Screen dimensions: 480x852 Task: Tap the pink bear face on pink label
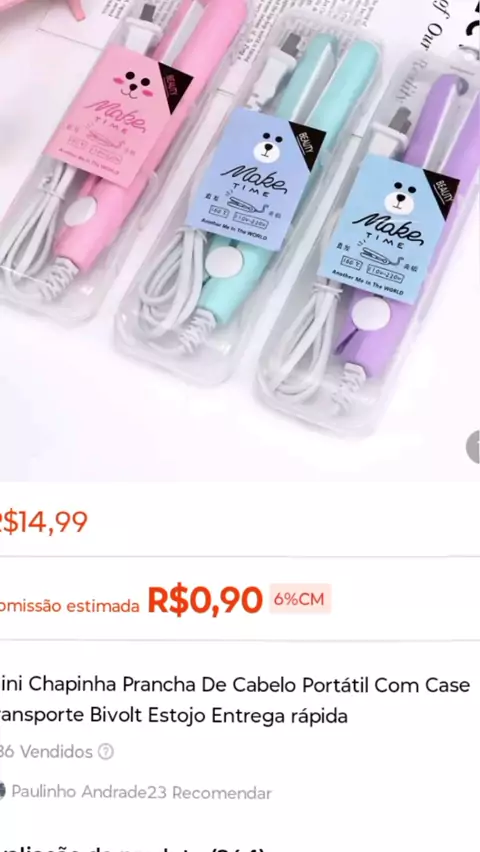point(131,85)
